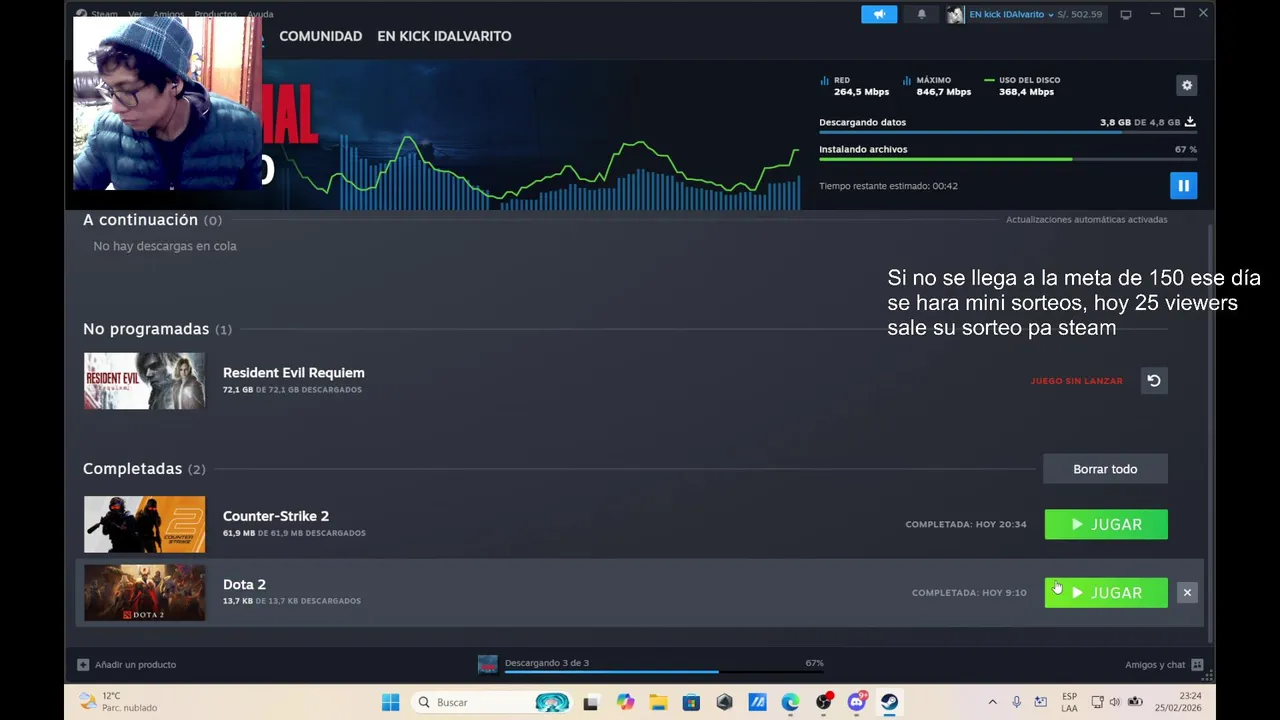Open Task View on the taskbar
The height and width of the screenshot is (720, 1280).
[591, 702]
